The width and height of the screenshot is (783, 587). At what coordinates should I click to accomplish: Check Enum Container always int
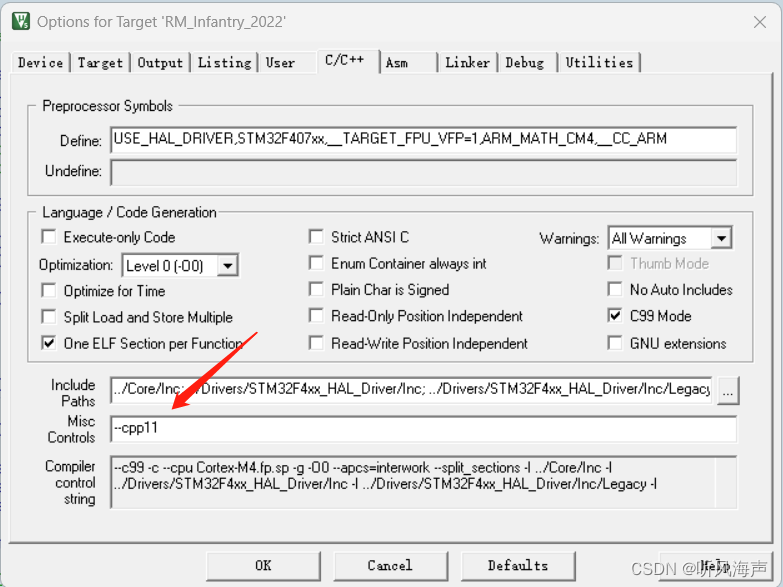pyautogui.click(x=316, y=263)
